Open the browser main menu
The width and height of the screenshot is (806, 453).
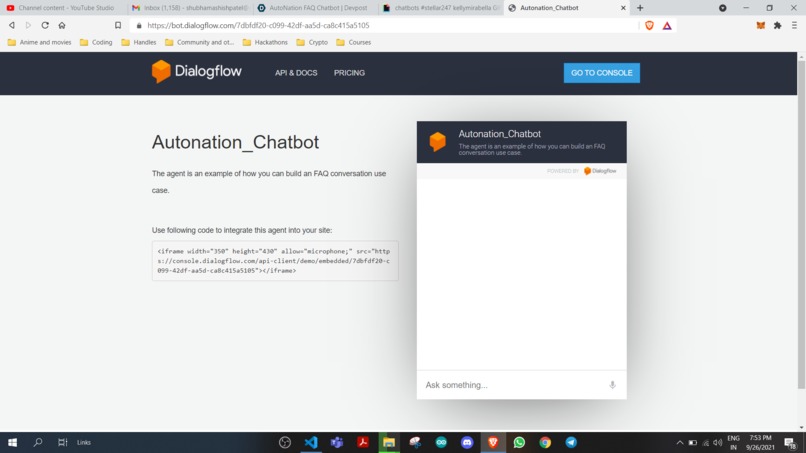click(794, 25)
